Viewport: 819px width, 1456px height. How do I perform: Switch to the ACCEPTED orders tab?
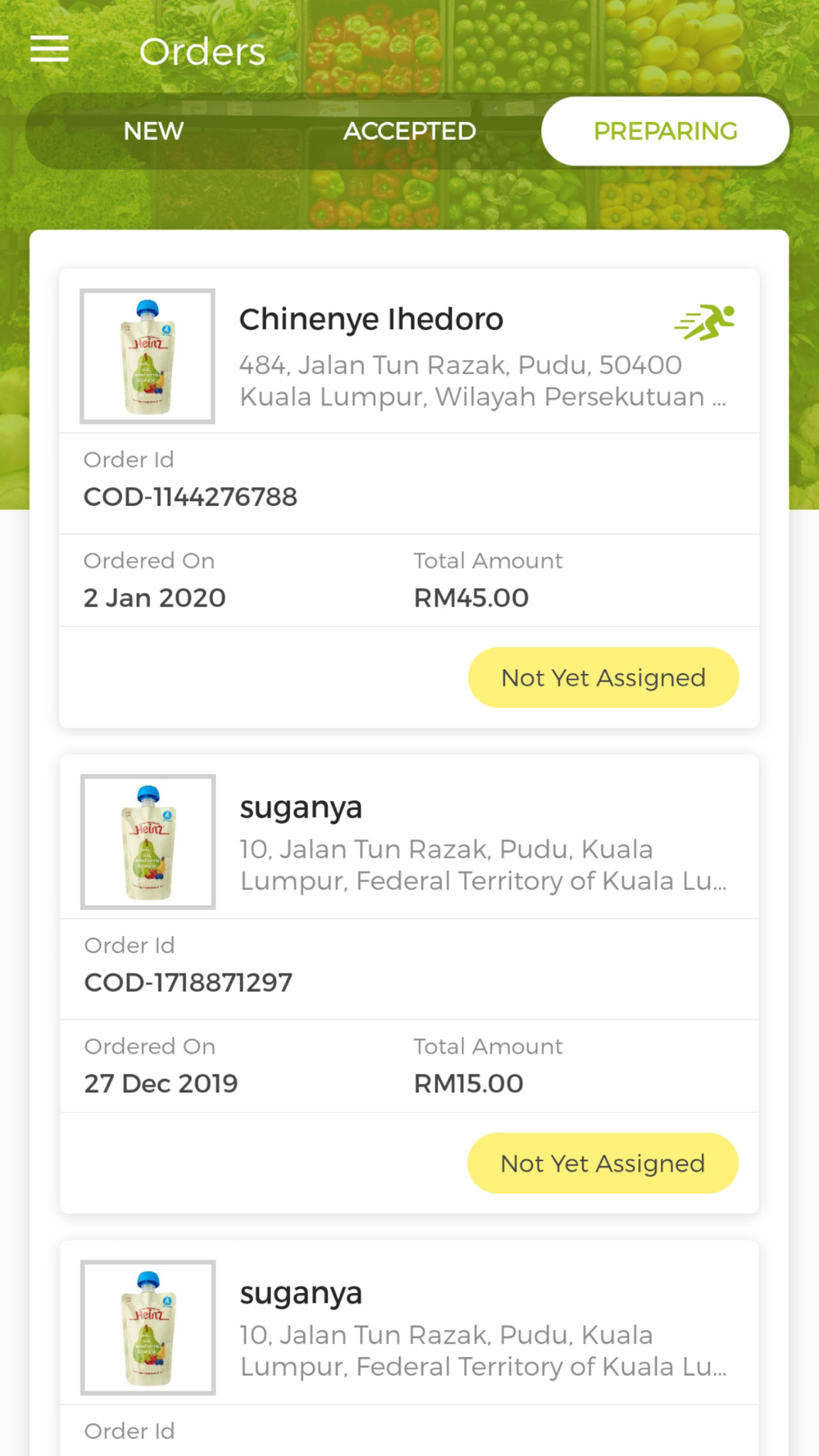click(x=409, y=131)
